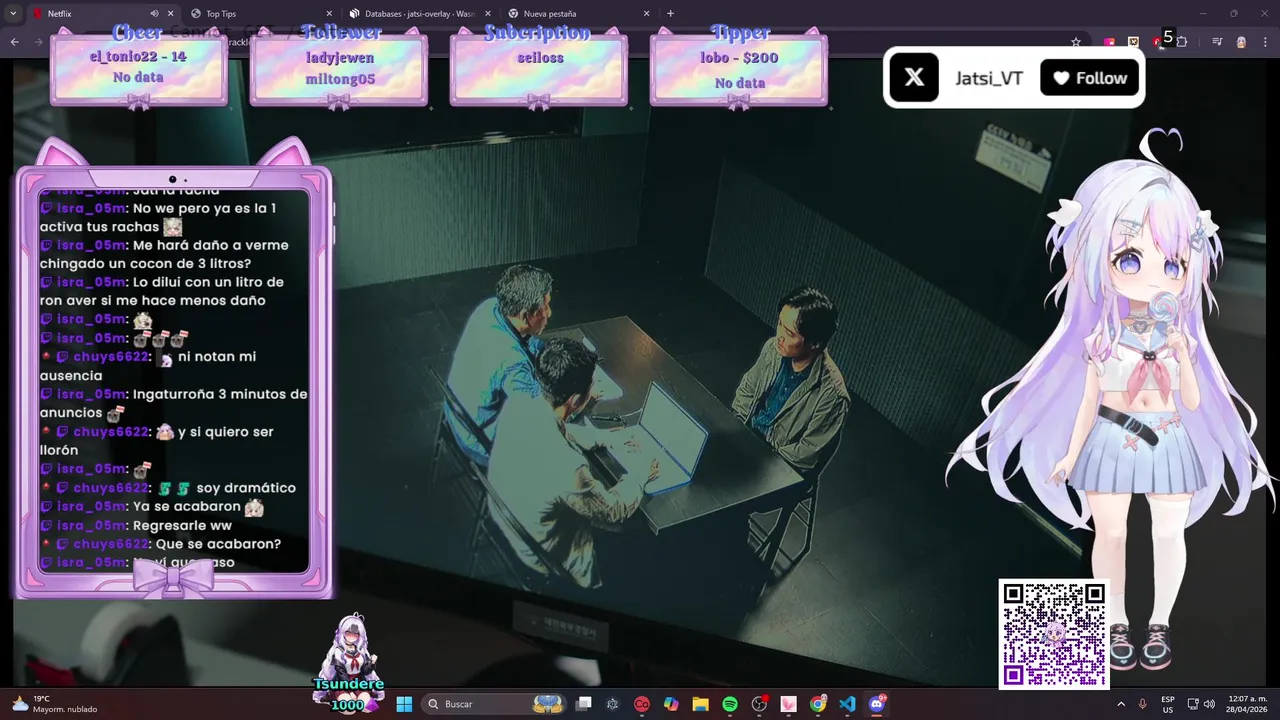This screenshot has height=720, width=1280.
Task: Open the Windows Start menu
Action: click(404, 704)
